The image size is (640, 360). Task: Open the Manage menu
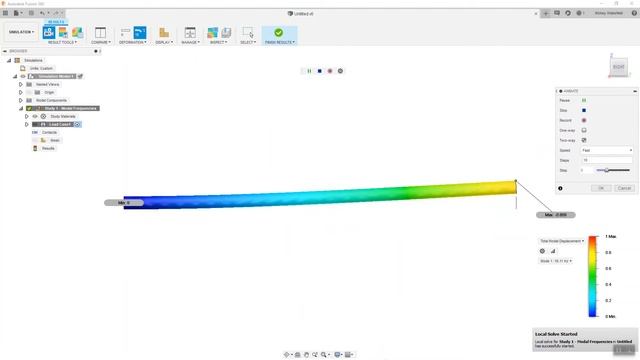[190, 42]
